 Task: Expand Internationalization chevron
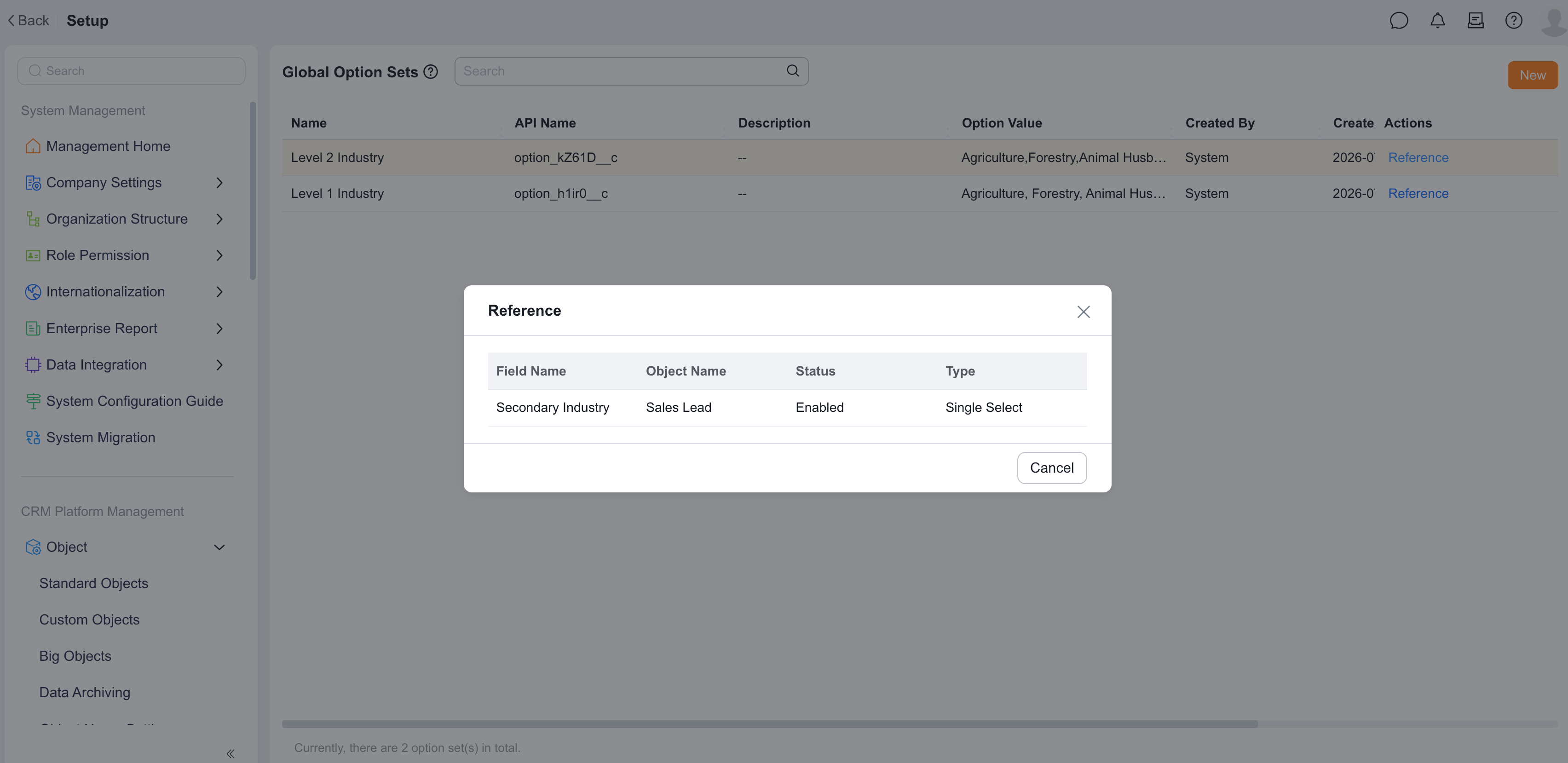220,292
